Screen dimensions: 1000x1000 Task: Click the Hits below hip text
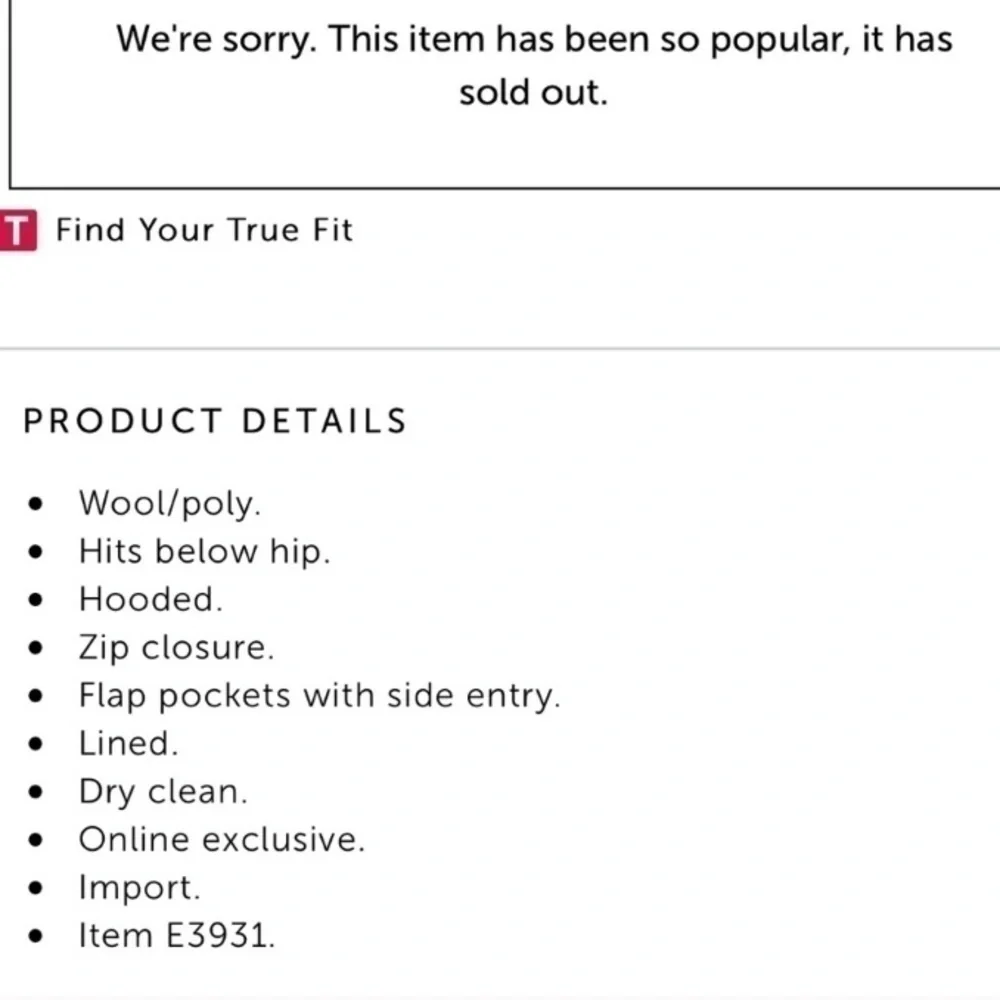[205, 552]
